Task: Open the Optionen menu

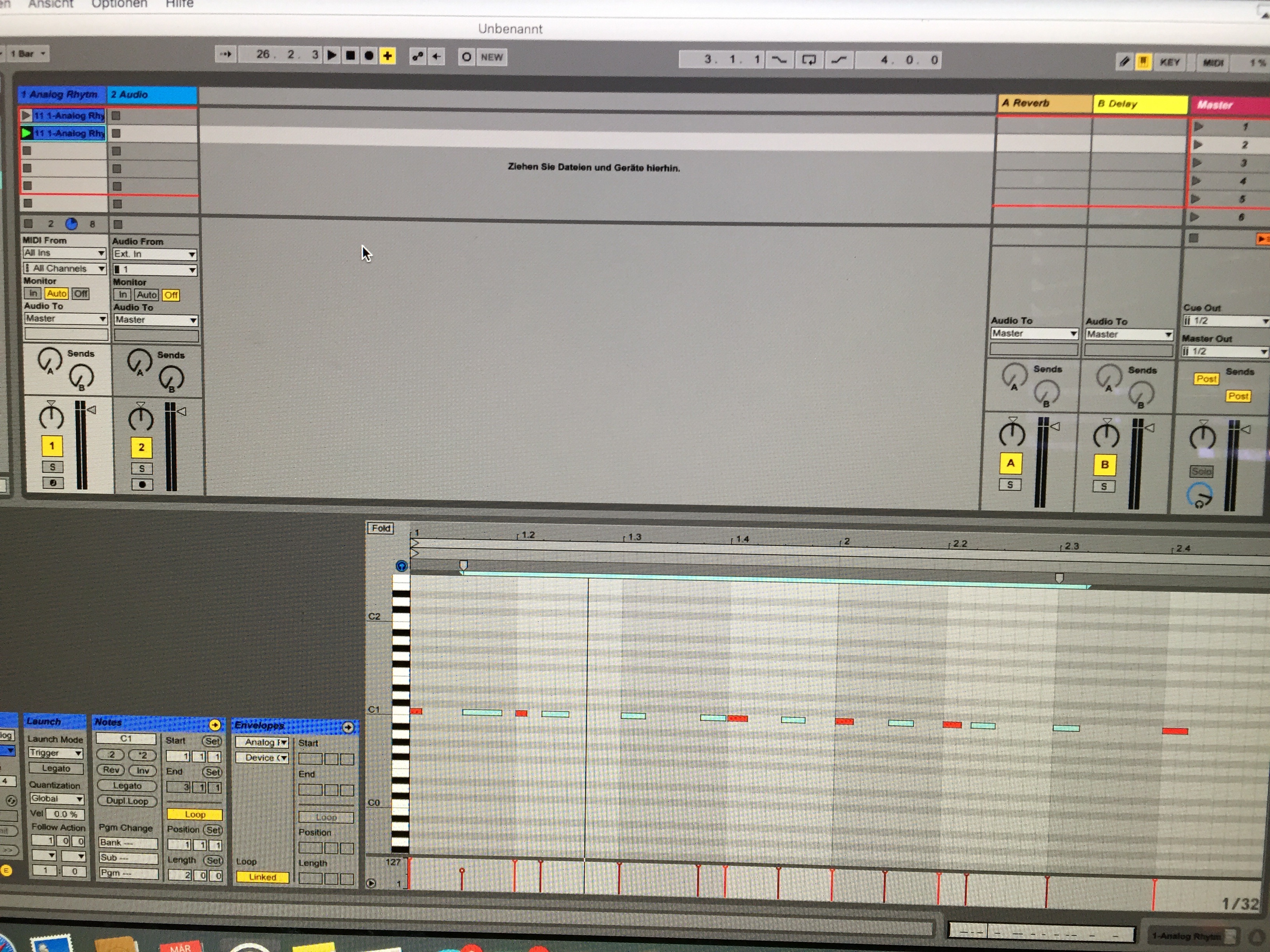Action: pos(119,4)
